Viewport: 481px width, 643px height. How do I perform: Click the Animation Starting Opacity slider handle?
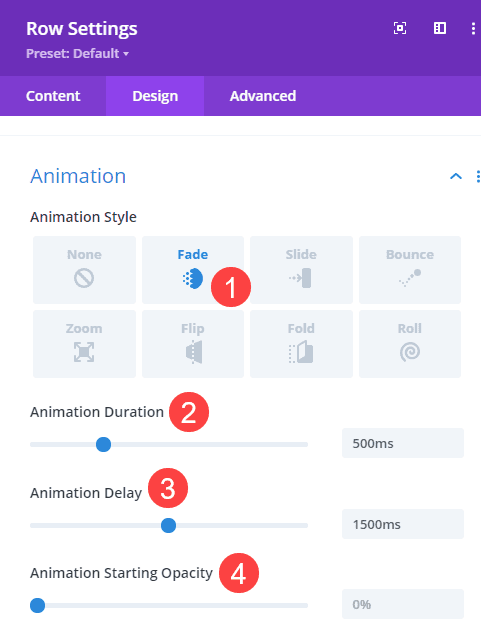tap(37, 605)
